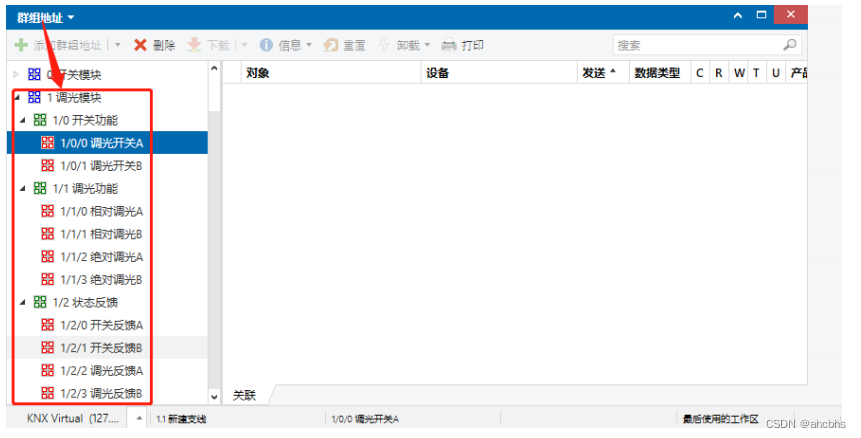Click the red icon of 1/2/2 调光反馈A
Viewport: 861px width, 438px height.
tap(48, 370)
